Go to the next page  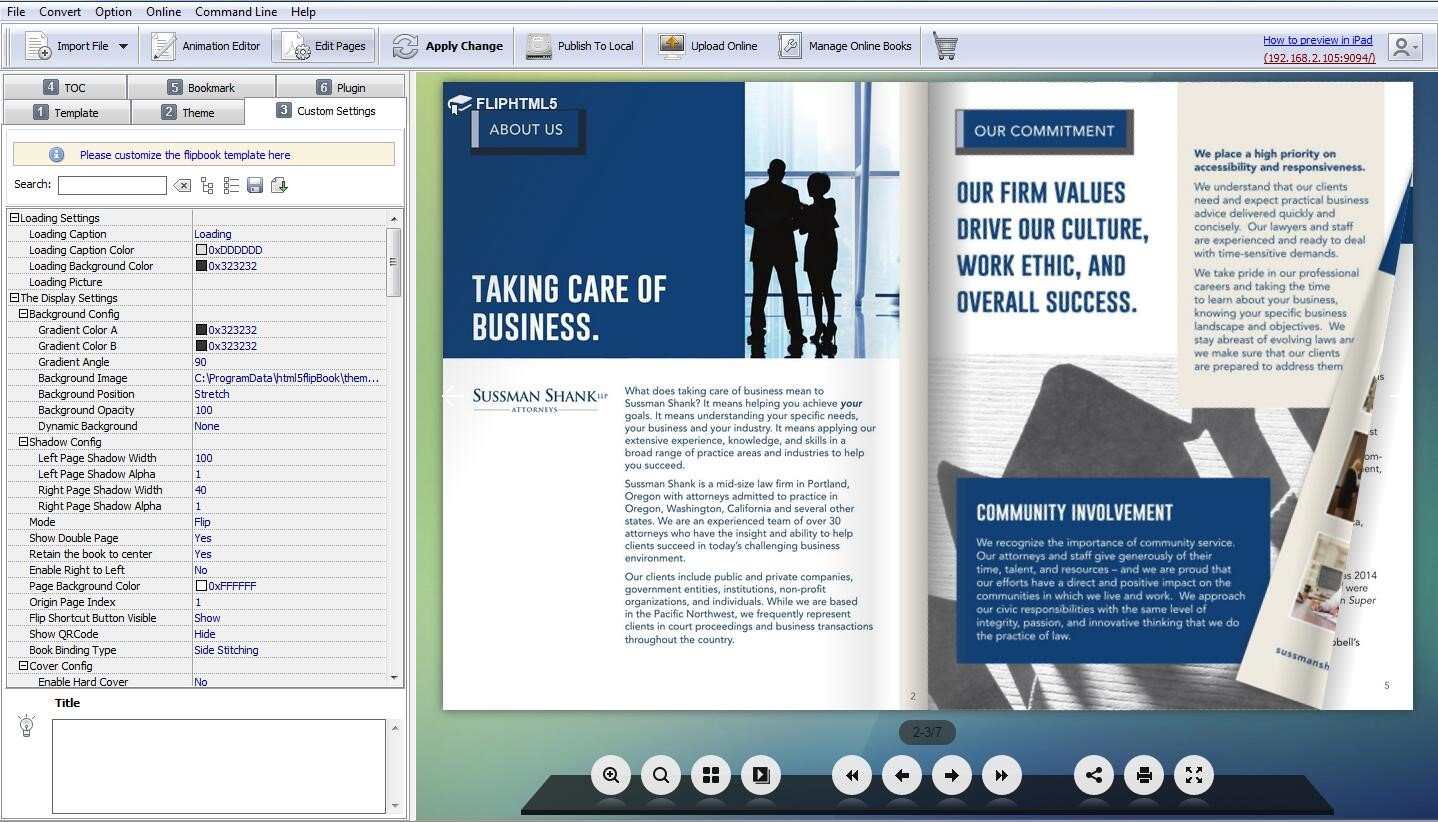coord(952,775)
